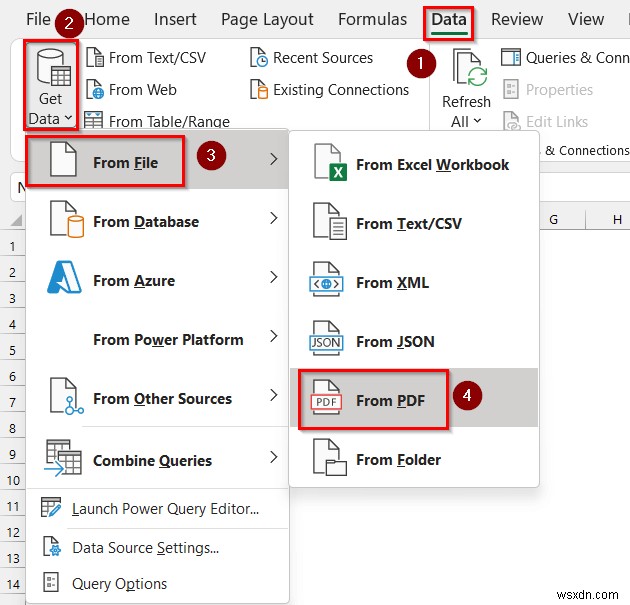The image size is (630, 605).
Task: Open the Query Options entry
Action: tap(157, 583)
